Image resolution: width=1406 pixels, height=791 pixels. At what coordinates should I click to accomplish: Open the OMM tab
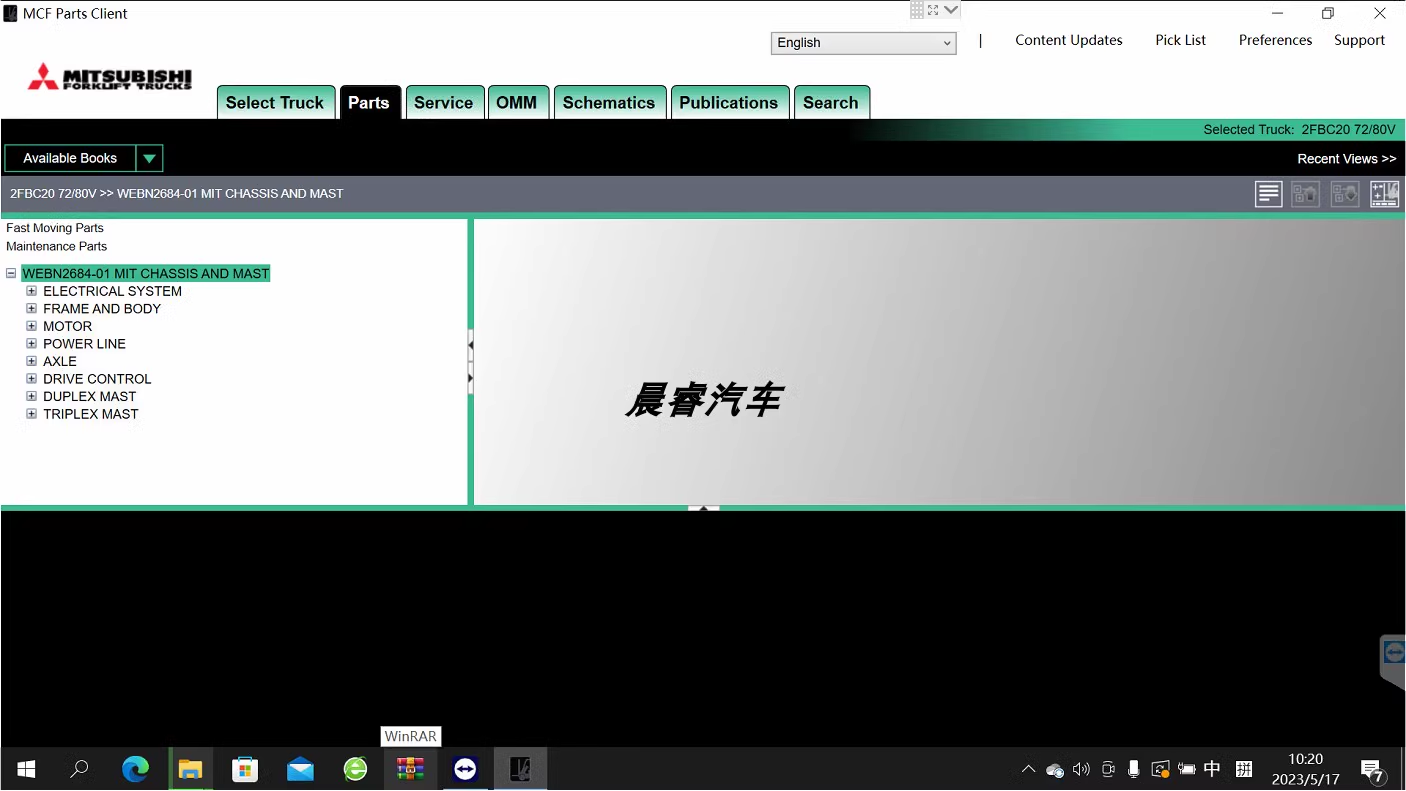[517, 102]
